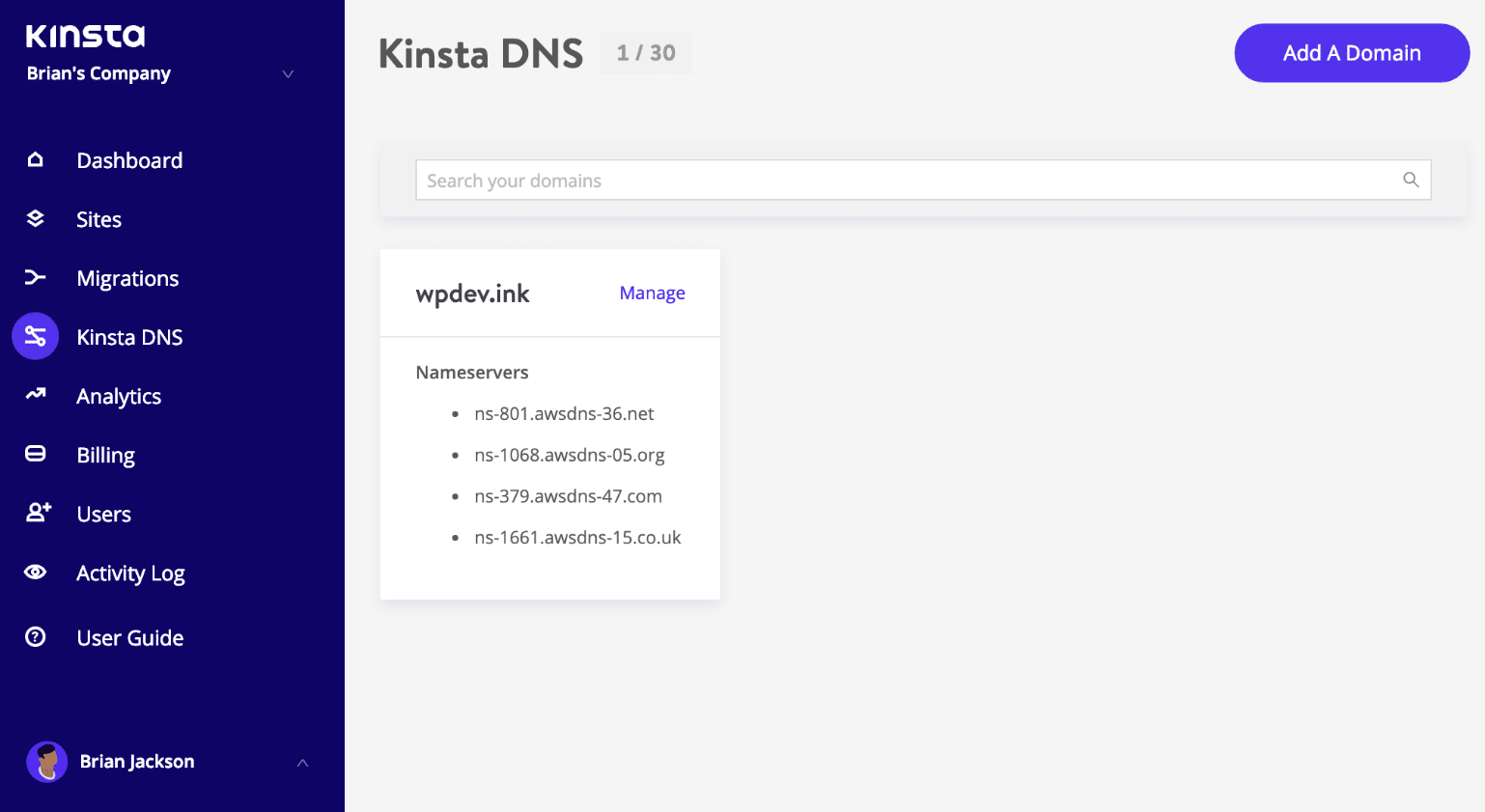
Task: Expand the Brian's Company dropdown chevron
Action: pyautogui.click(x=288, y=74)
